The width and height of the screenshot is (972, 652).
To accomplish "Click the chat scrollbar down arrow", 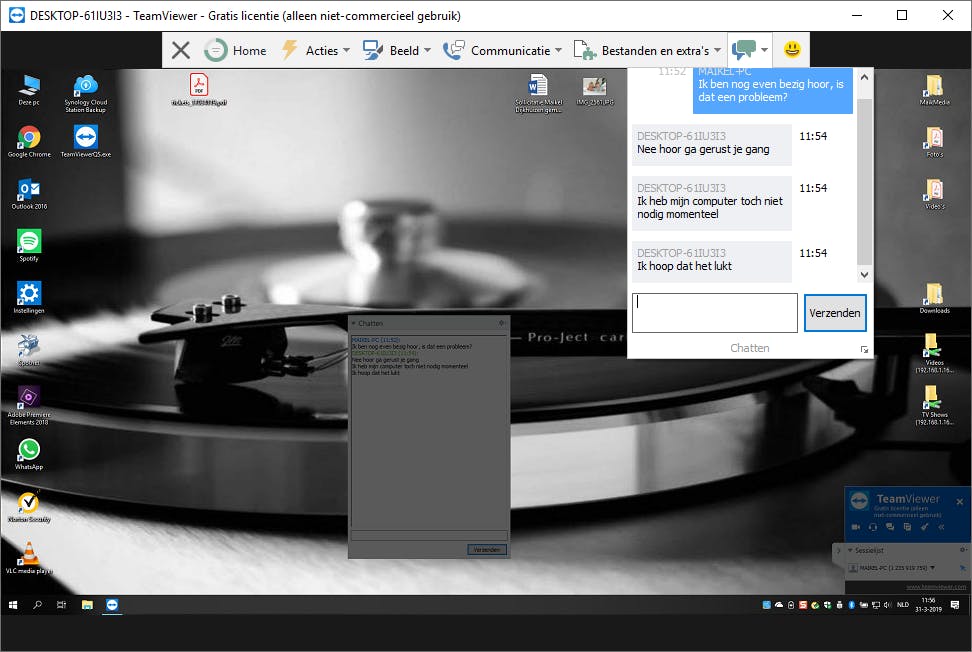I will 865,275.
